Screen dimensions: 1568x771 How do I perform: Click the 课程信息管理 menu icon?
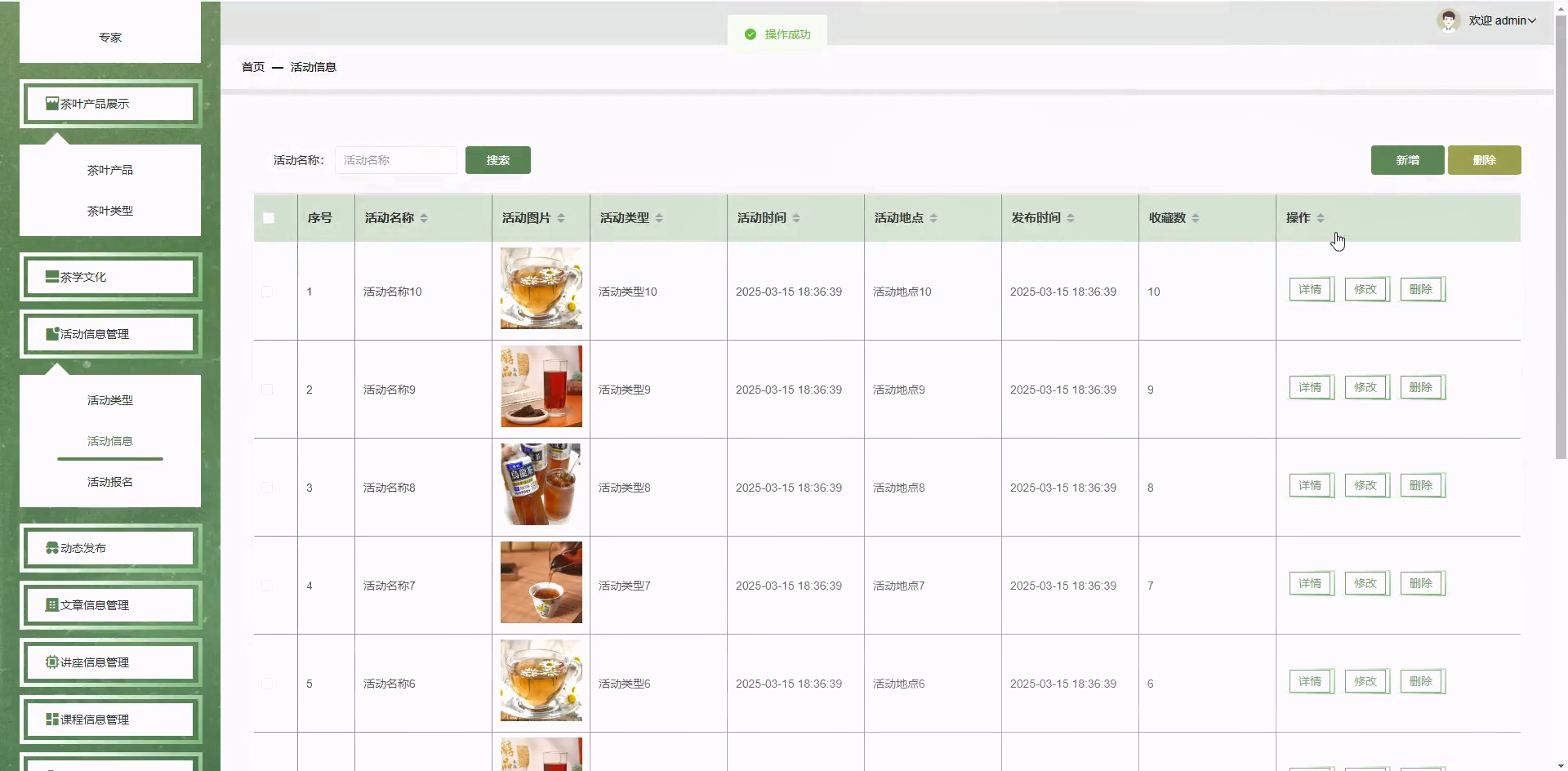[52, 720]
